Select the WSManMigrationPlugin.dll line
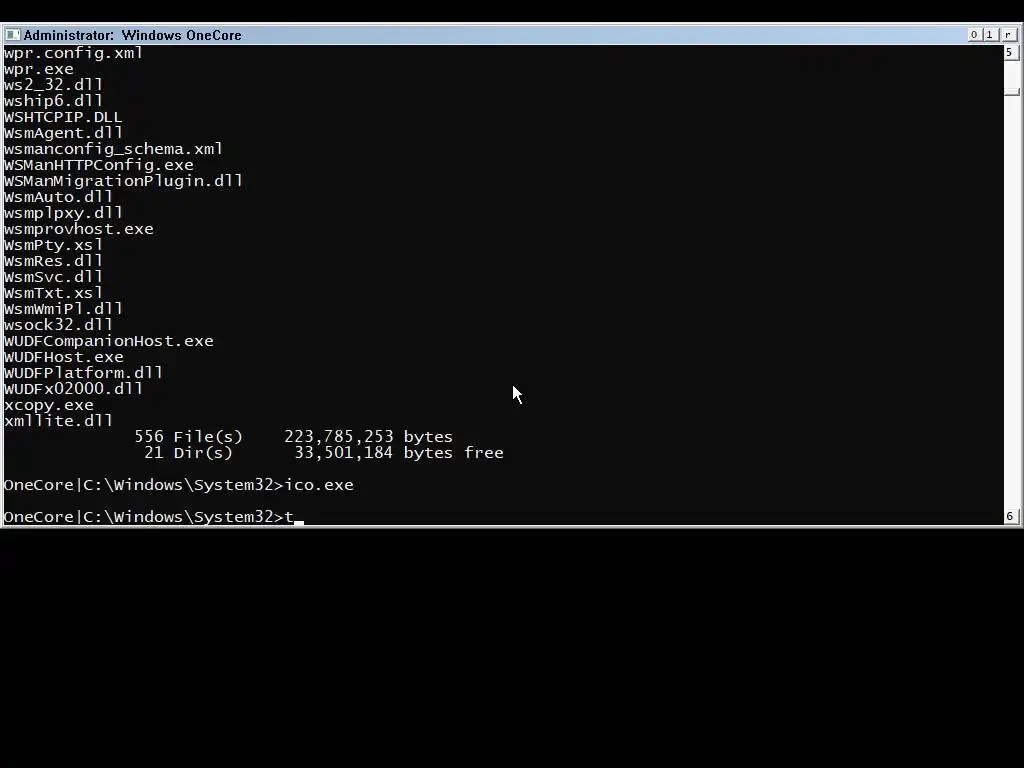The width and height of the screenshot is (1024, 768). 123,181
